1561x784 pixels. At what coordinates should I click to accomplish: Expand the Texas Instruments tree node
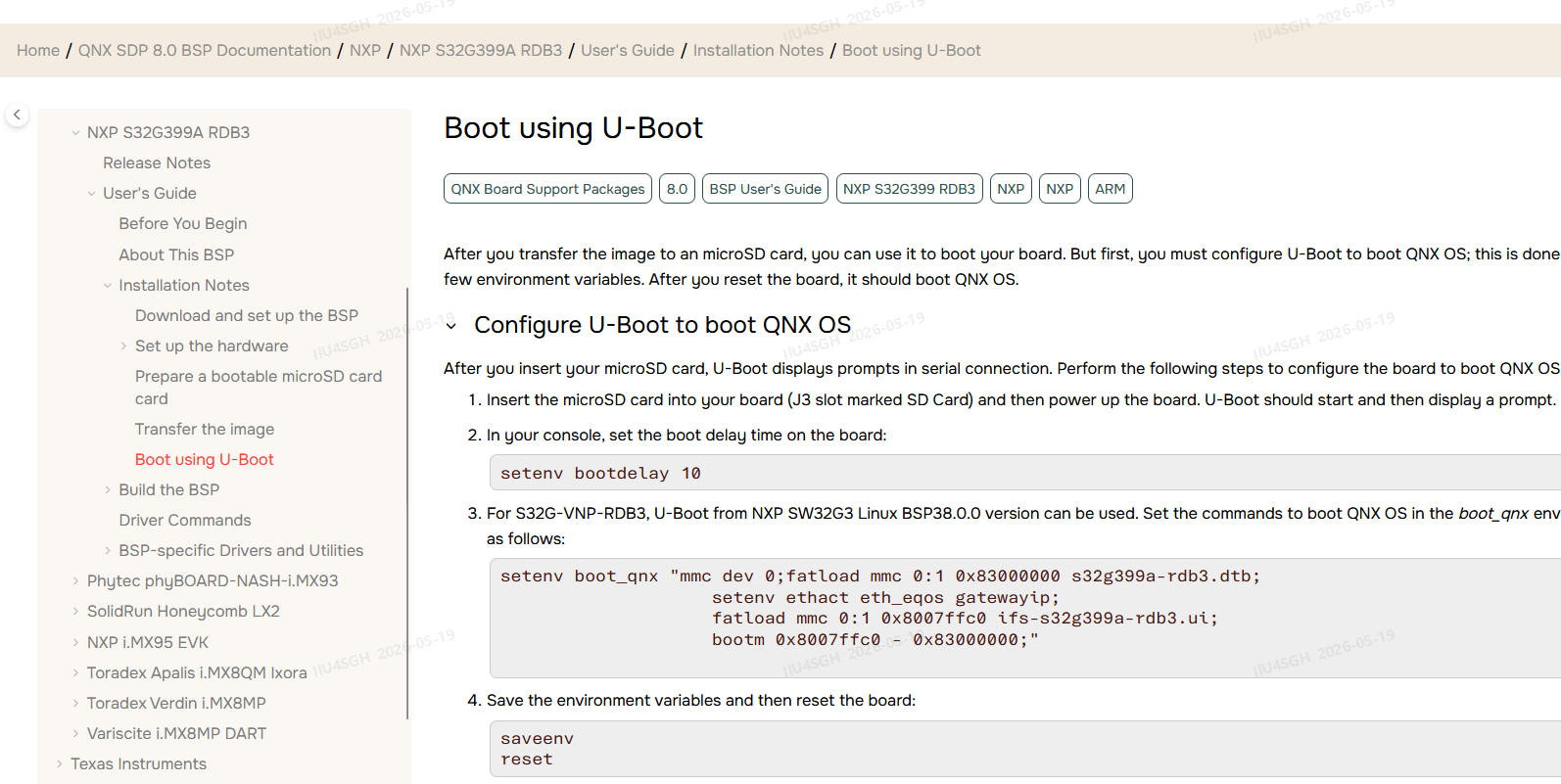59,764
